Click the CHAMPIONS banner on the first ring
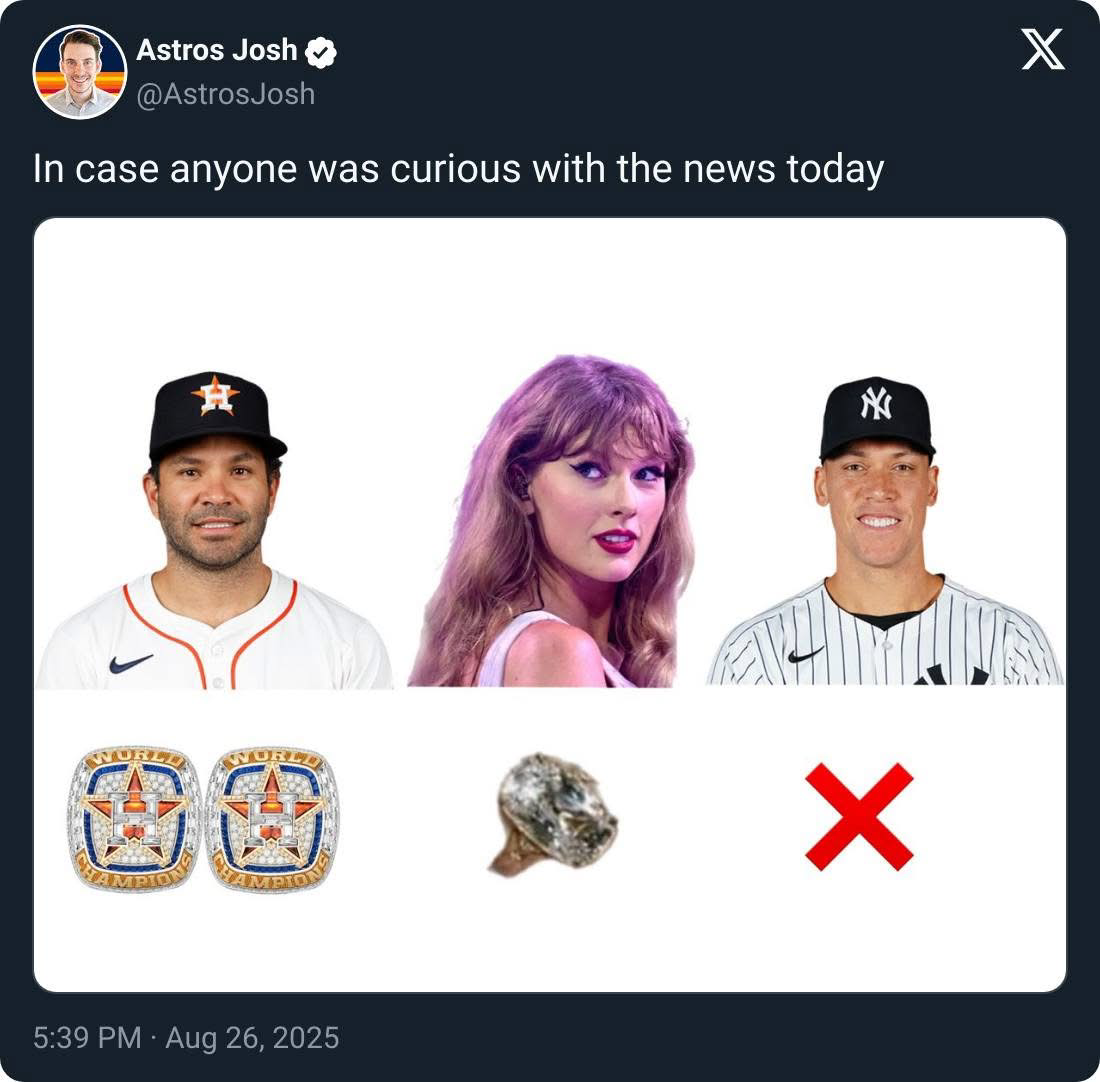The width and height of the screenshot is (1100, 1082). (x=133, y=874)
